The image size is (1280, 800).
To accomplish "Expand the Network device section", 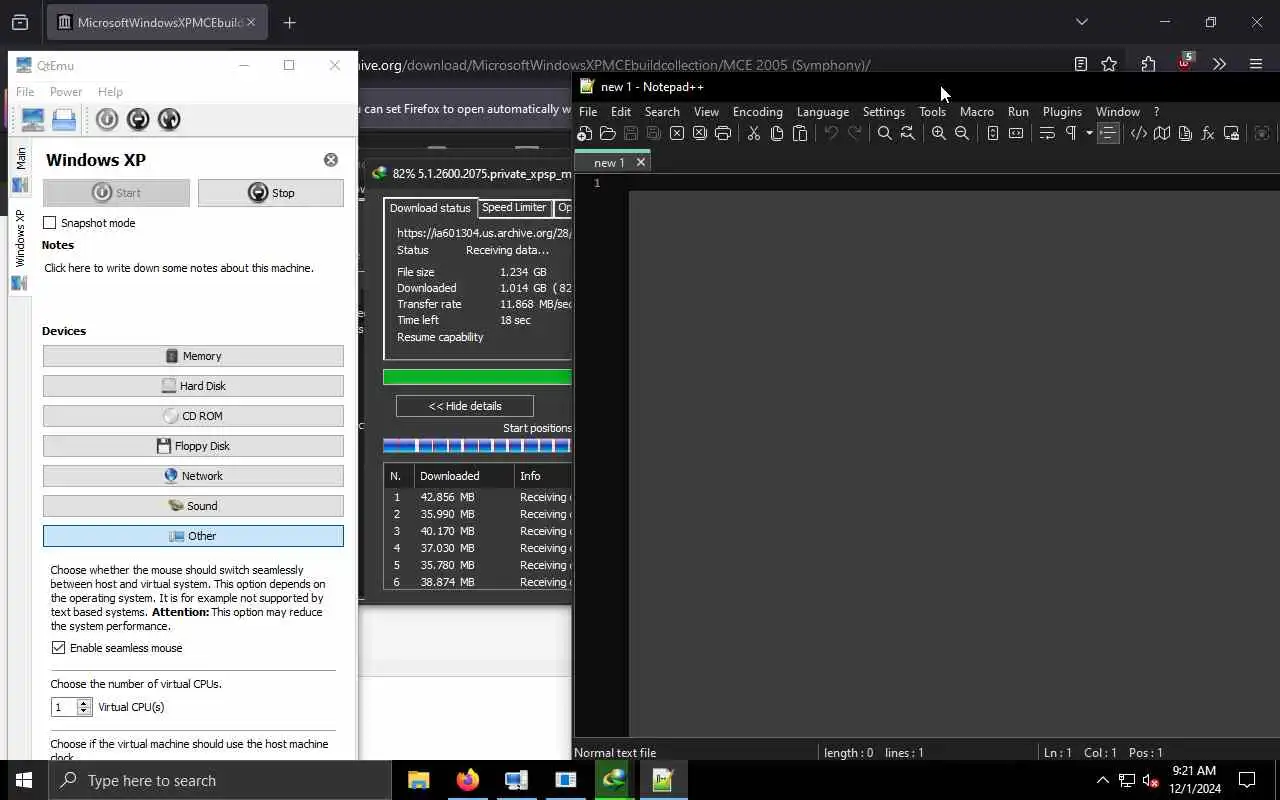I will tap(193, 476).
